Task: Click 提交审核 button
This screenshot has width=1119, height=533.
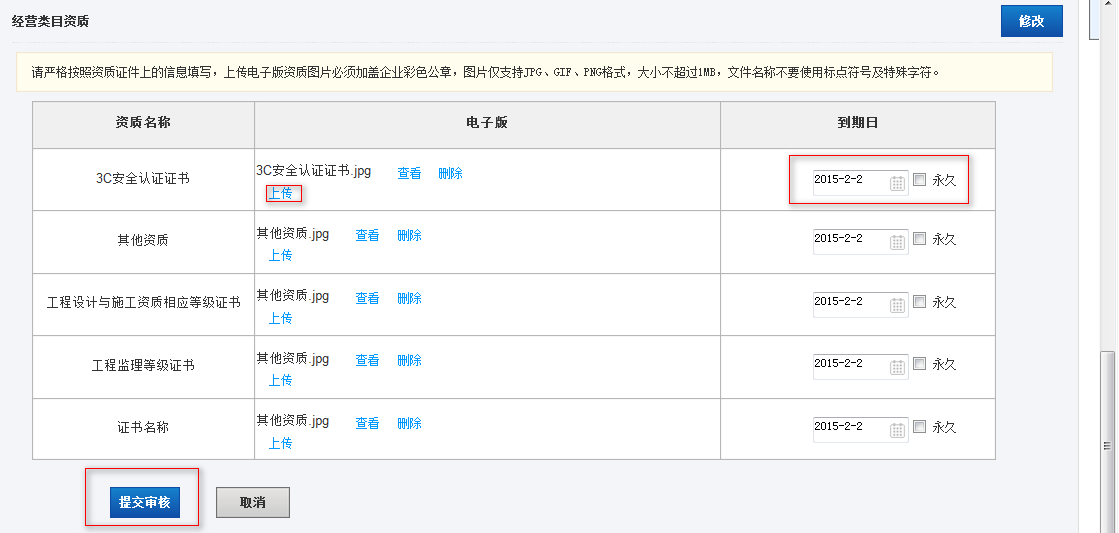Action: 145,502
